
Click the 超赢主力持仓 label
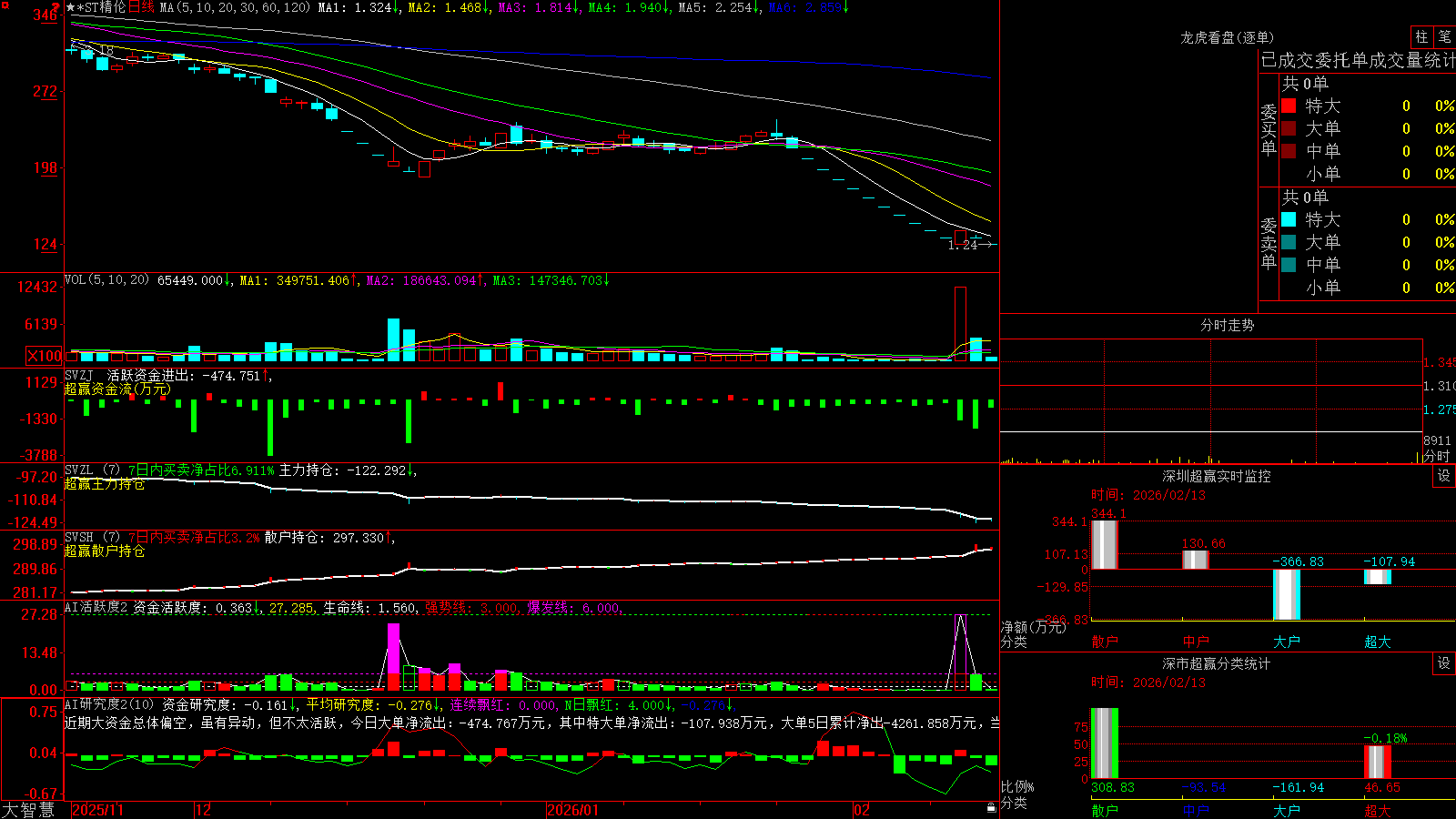click(105, 483)
